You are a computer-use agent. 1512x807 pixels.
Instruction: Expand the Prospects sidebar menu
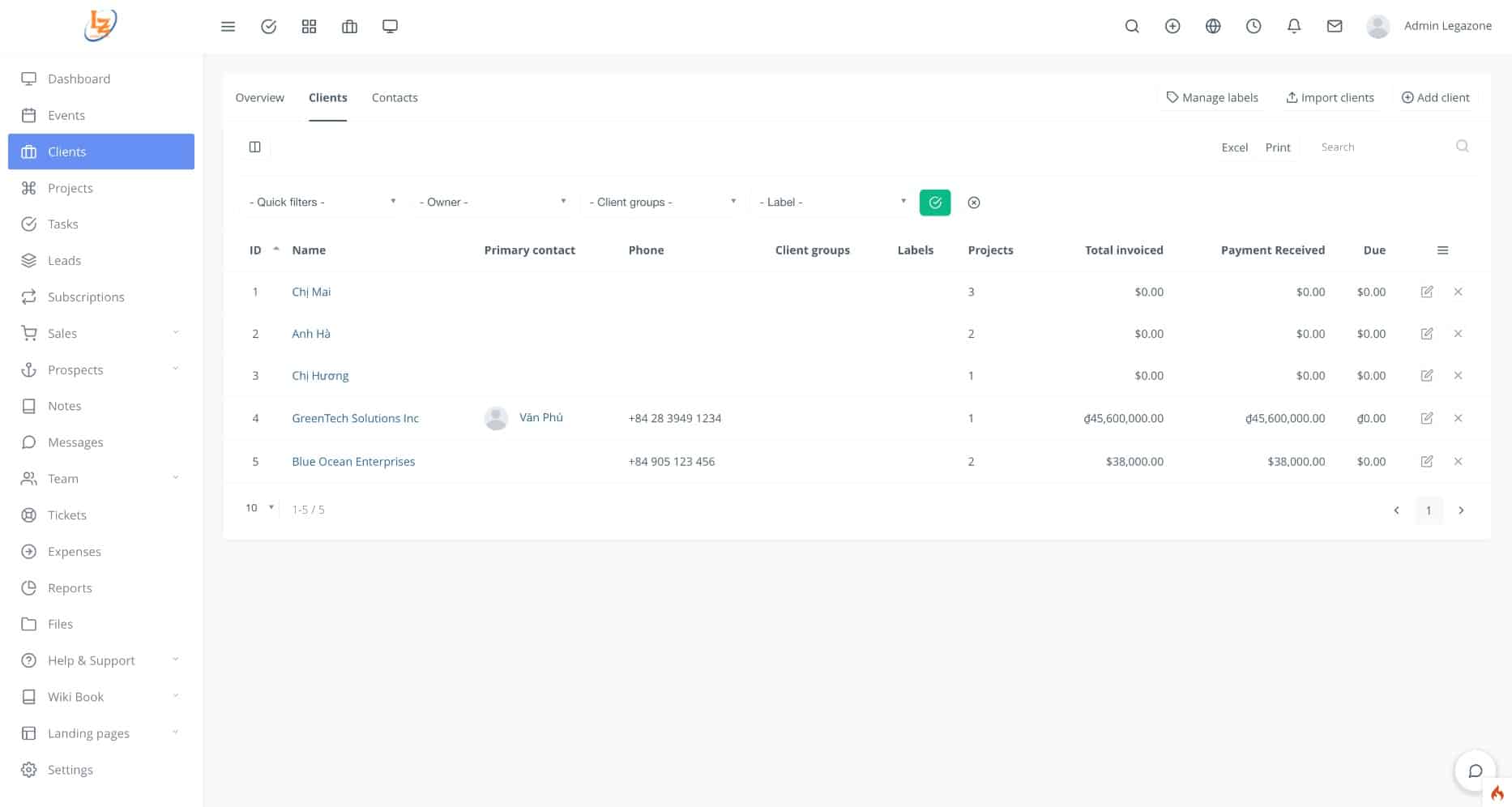[x=101, y=370]
